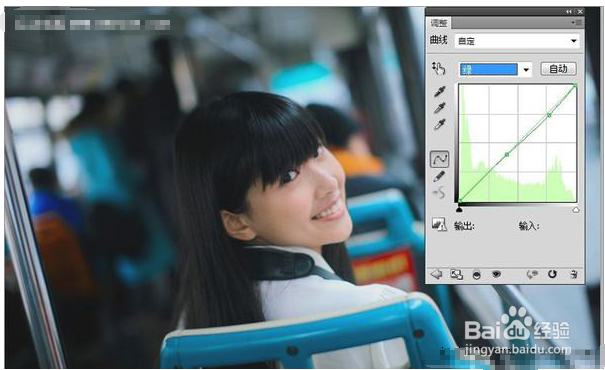This screenshot has height=370, width=605.
Task: Select the on-image targeted adjustment tool
Action: [x=439, y=69]
